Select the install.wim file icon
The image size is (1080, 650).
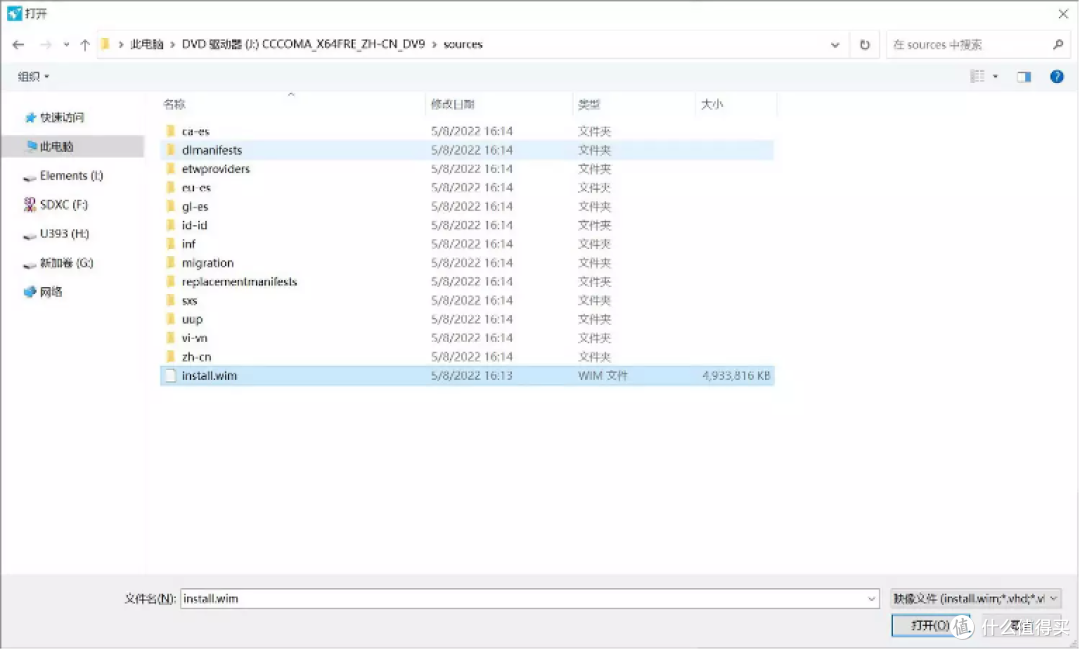tap(170, 376)
